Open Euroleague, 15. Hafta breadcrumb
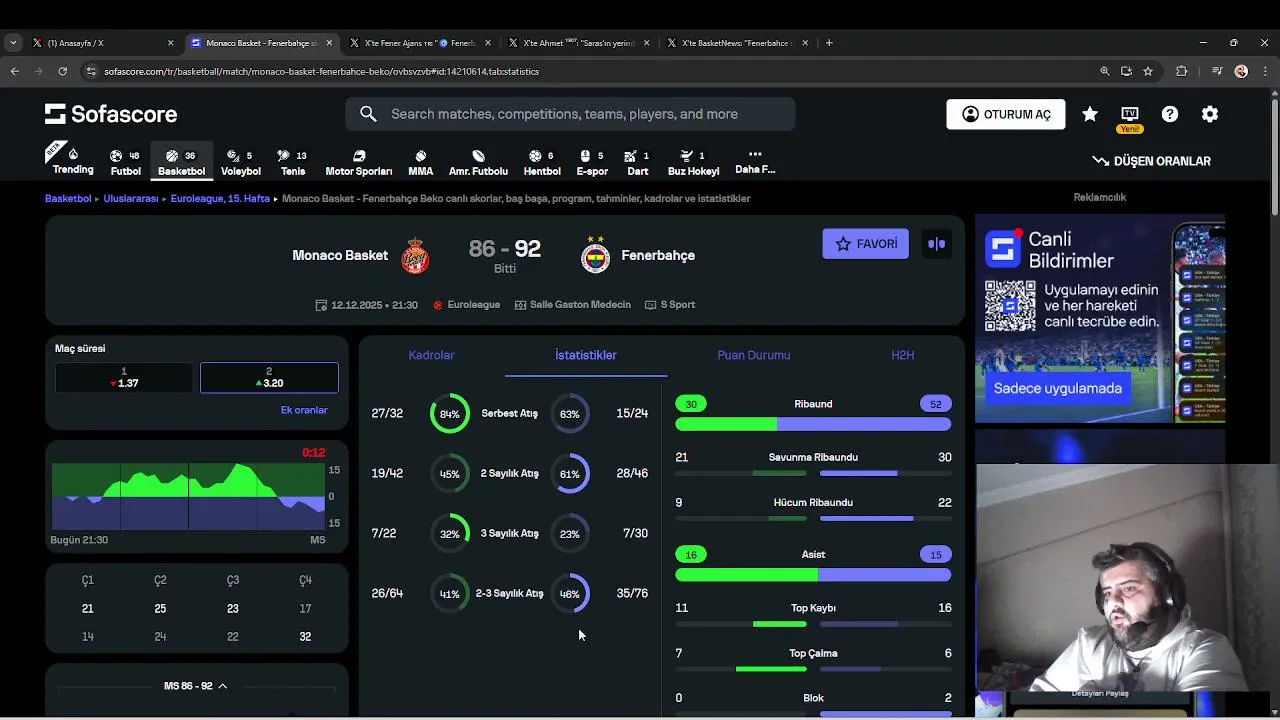 (x=220, y=199)
